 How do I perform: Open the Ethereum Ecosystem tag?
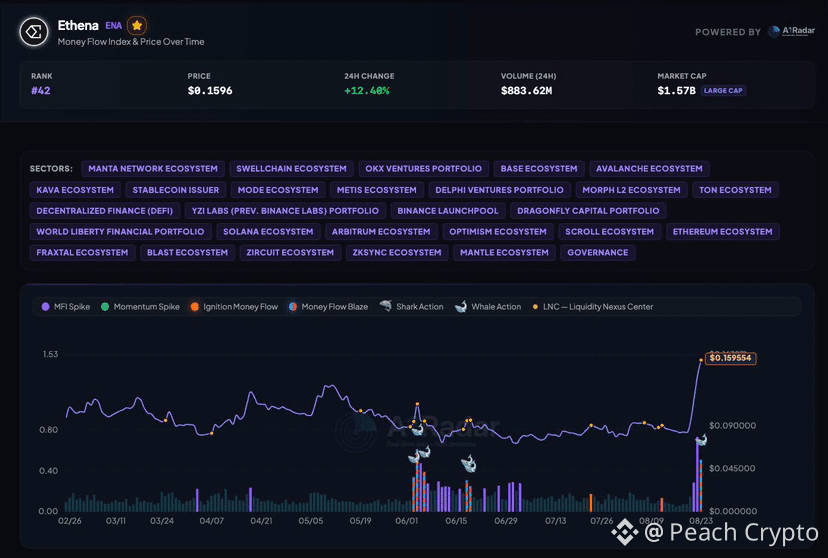click(722, 231)
